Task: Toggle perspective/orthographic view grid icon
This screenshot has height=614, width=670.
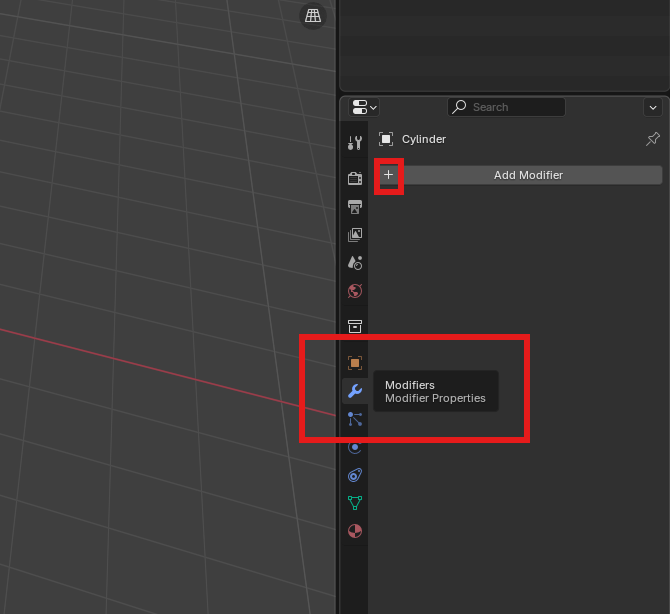Action: pyautogui.click(x=313, y=16)
